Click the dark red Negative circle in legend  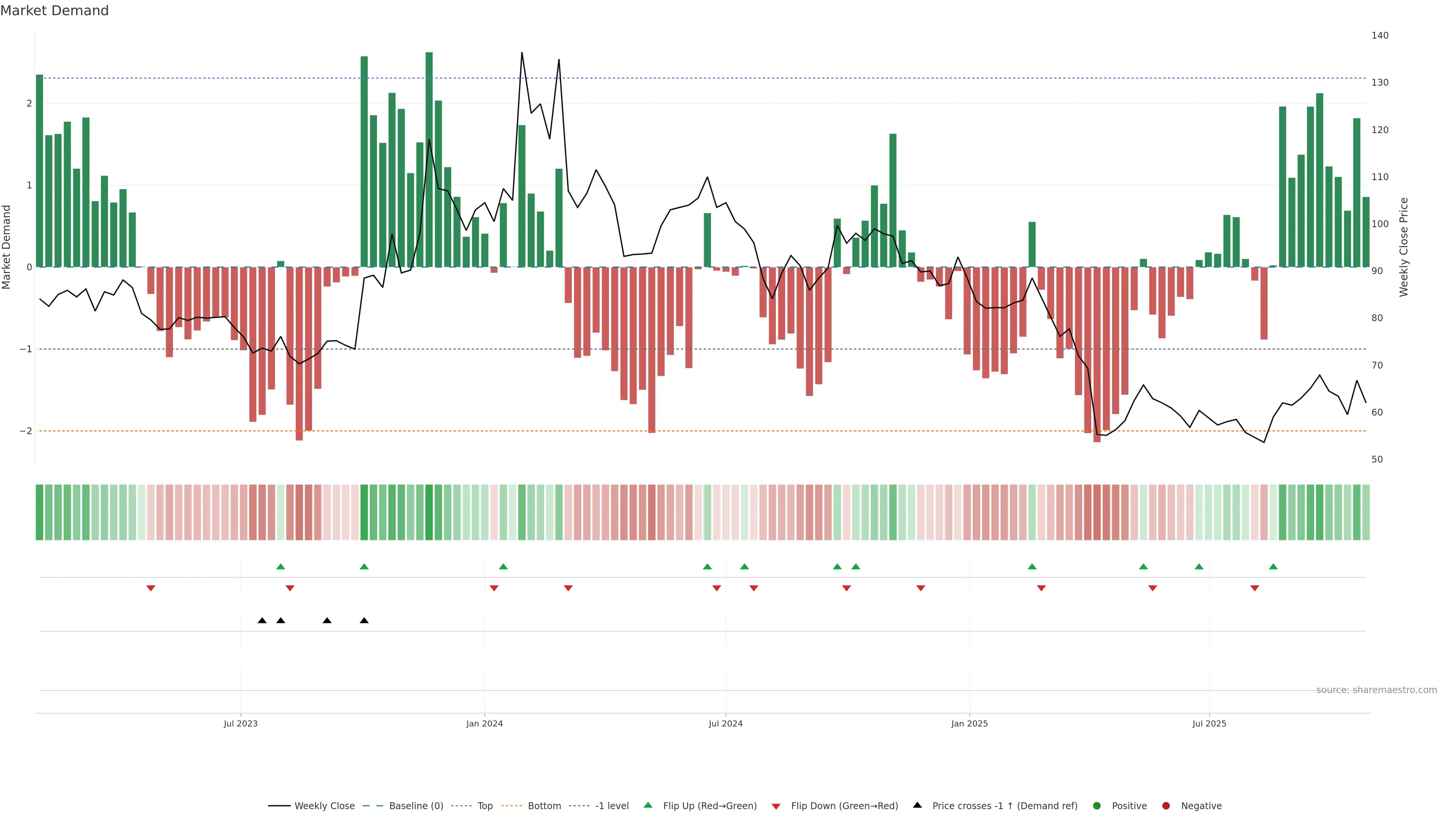pos(1166,805)
